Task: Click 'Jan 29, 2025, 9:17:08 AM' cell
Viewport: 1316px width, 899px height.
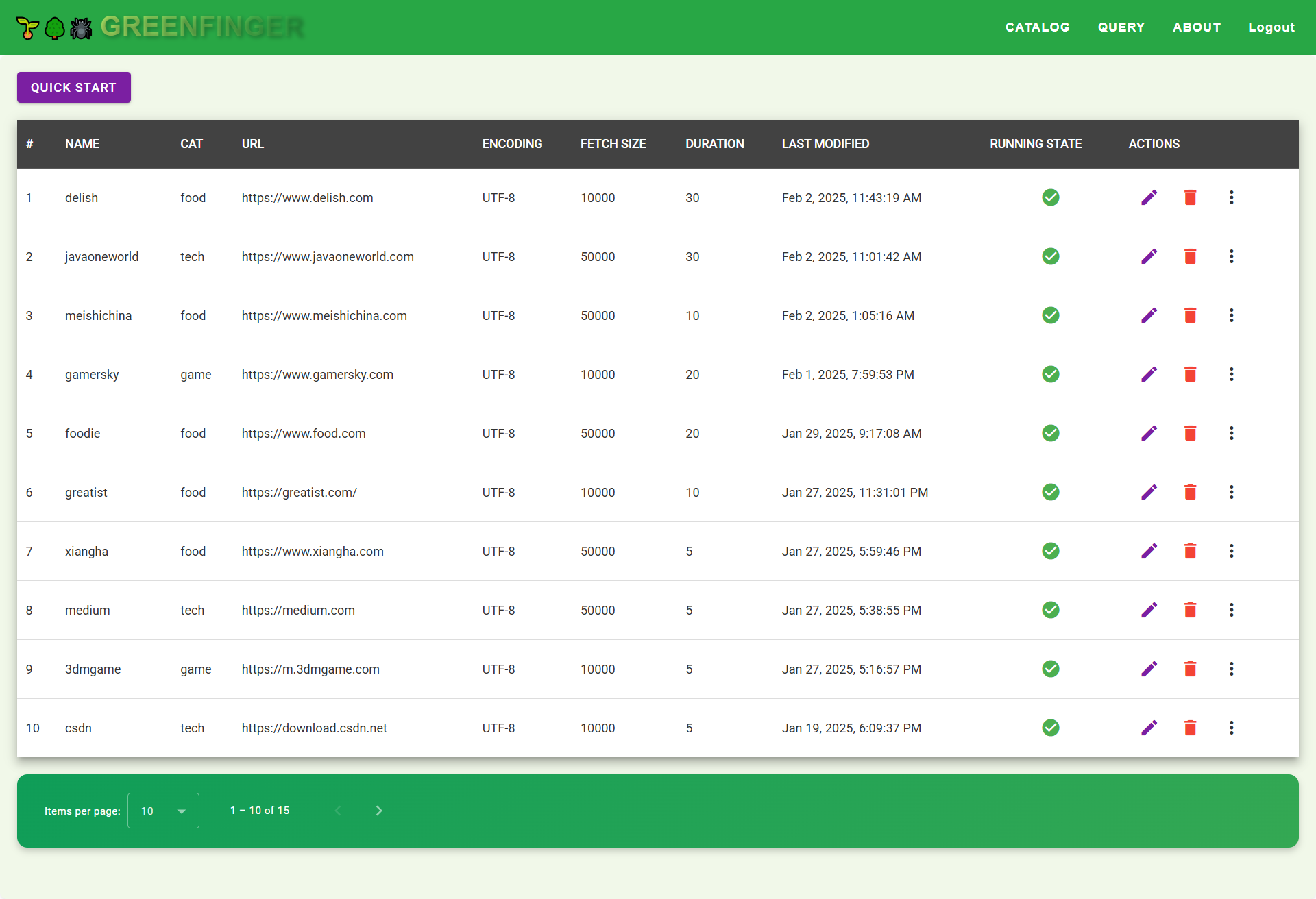Action: click(x=852, y=433)
